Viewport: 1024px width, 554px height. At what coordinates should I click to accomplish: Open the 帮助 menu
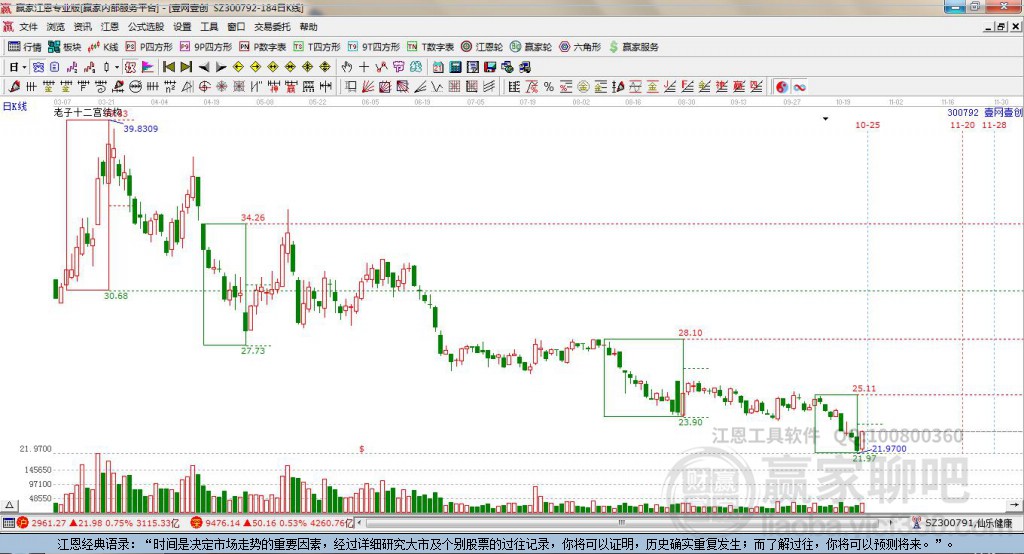(308, 27)
